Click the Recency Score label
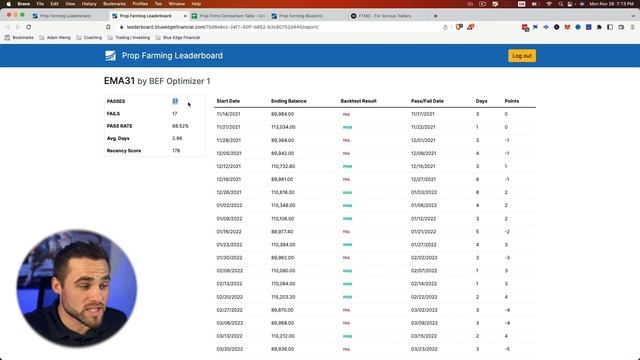 (x=124, y=151)
